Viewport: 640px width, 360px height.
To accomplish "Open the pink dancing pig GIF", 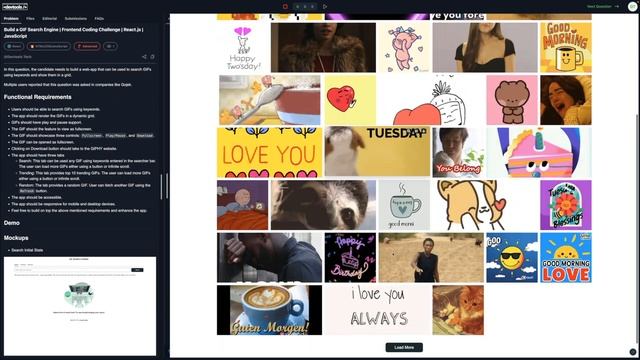I will [x=404, y=47].
